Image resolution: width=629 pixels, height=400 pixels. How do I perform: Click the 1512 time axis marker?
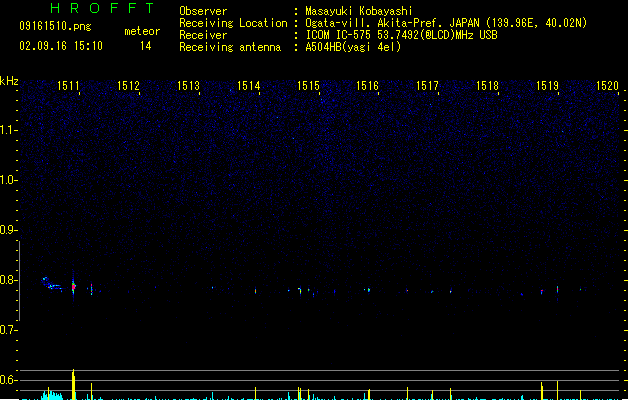pos(128,85)
